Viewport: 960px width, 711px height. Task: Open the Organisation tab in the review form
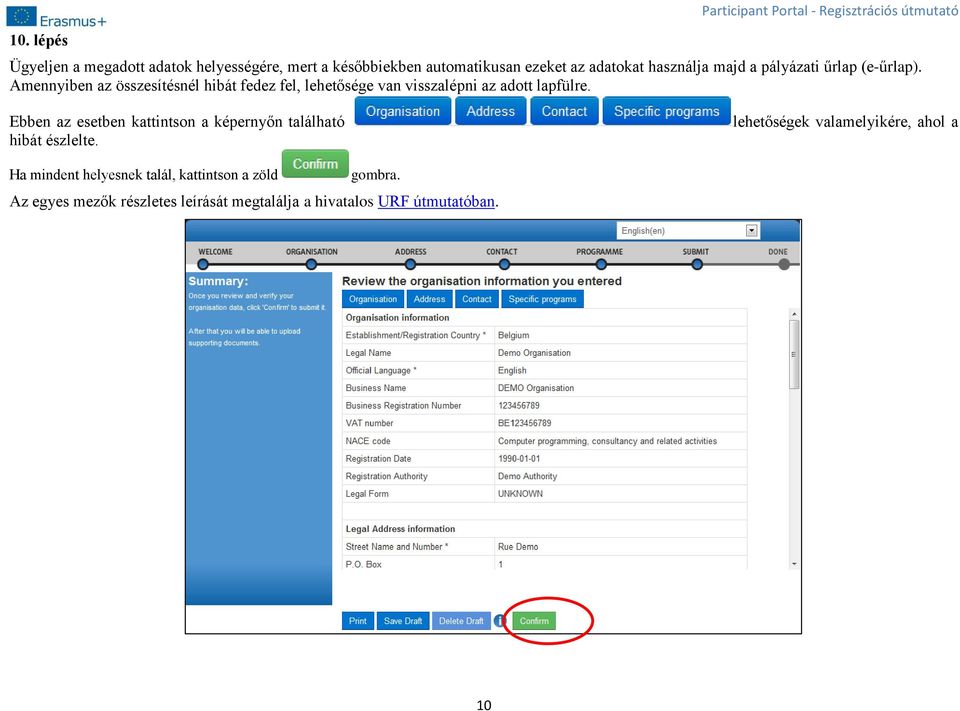pyautogui.click(x=373, y=299)
